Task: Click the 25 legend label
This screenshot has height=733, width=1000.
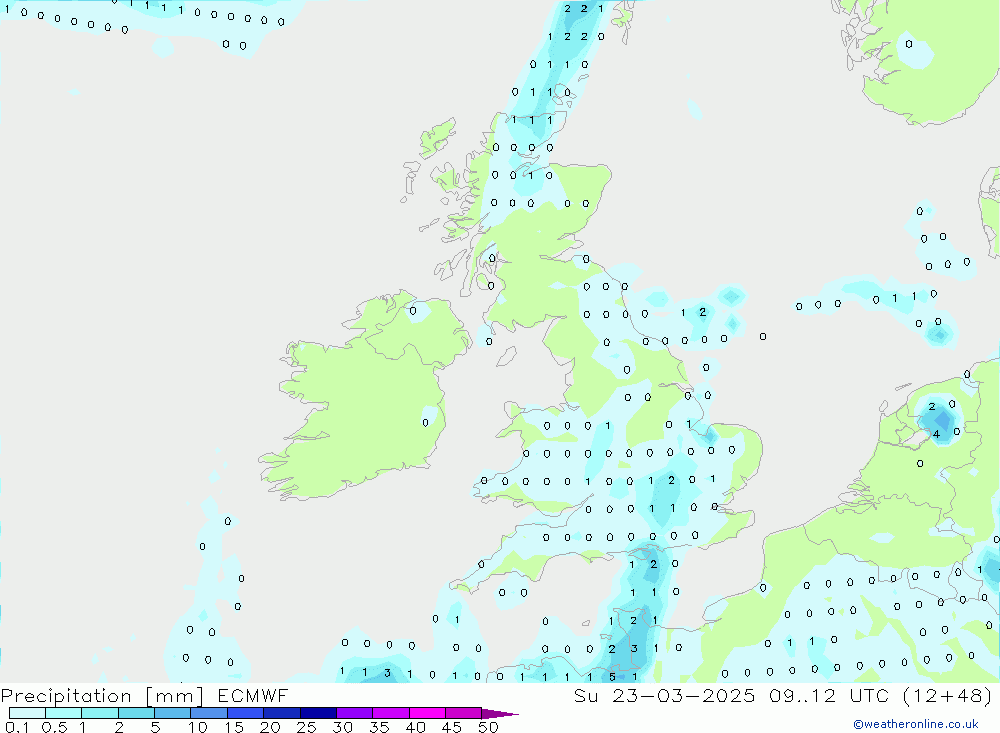Action: pos(306,727)
